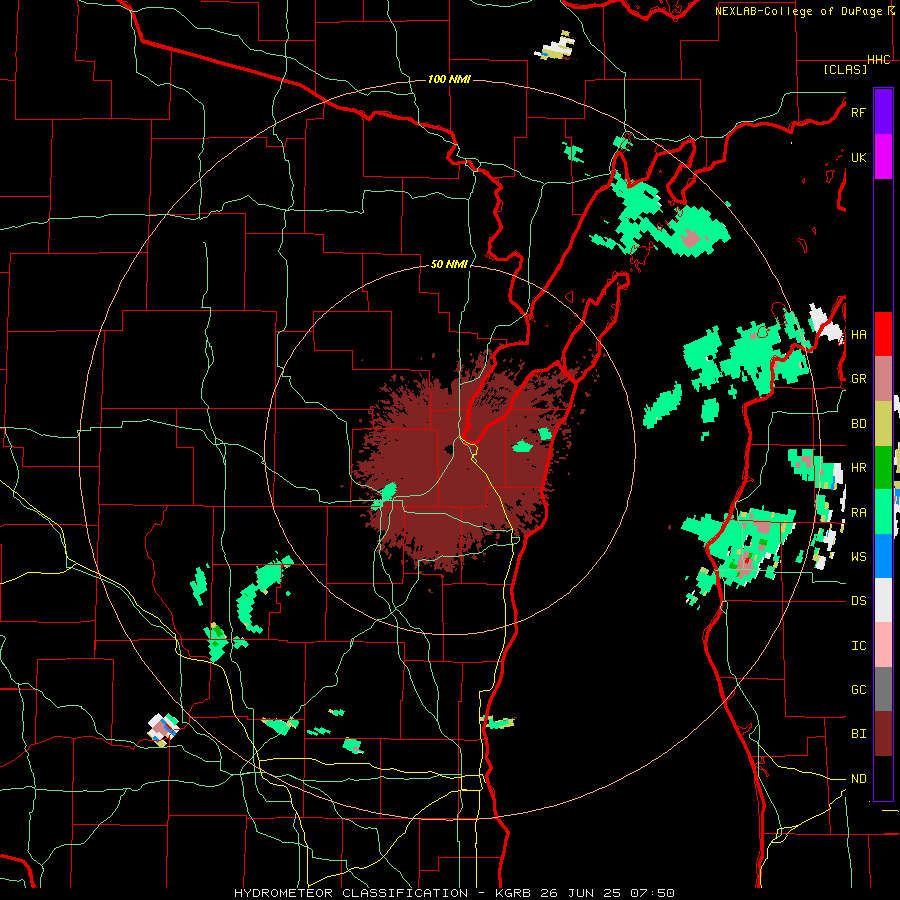Click the [CLAS] legend header
This screenshot has height=900, width=900.
point(845,69)
